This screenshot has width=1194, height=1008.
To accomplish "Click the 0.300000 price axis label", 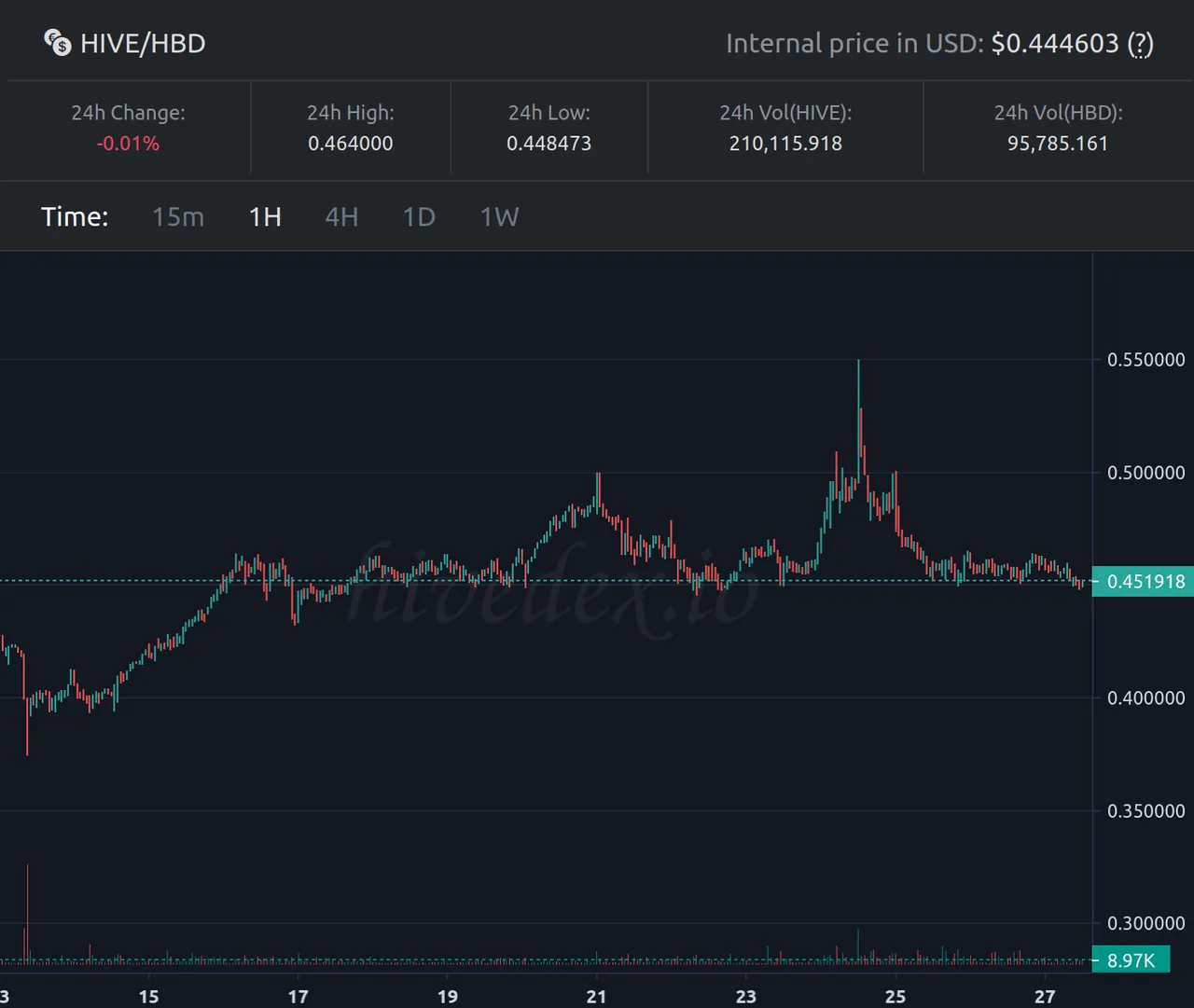I will point(1145,923).
